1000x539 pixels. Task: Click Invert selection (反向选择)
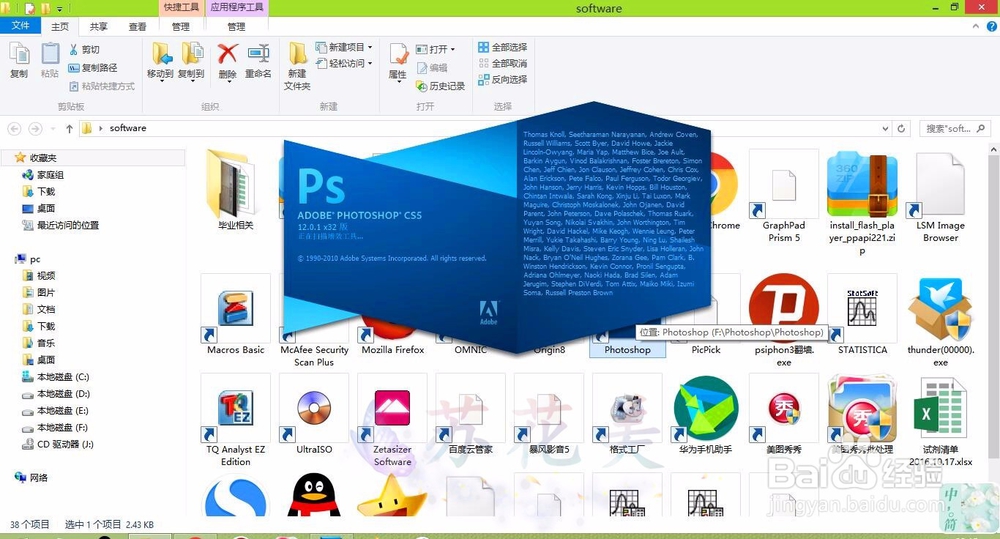pos(503,80)
